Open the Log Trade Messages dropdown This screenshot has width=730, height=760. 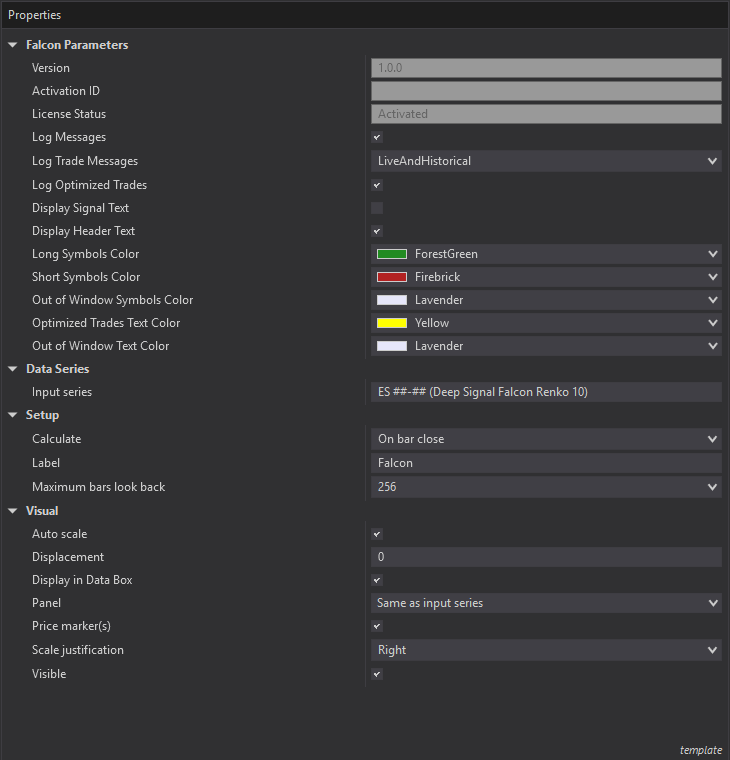545,161
